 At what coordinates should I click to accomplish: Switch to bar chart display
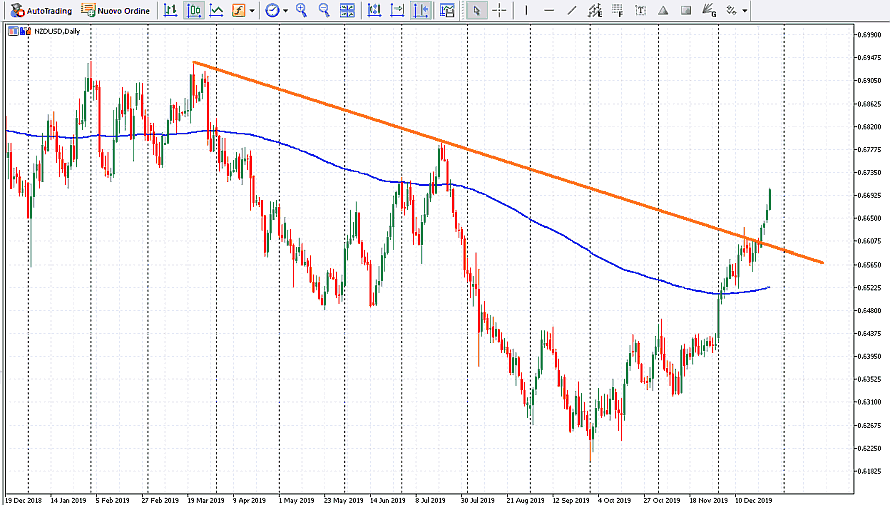[170, 11]
